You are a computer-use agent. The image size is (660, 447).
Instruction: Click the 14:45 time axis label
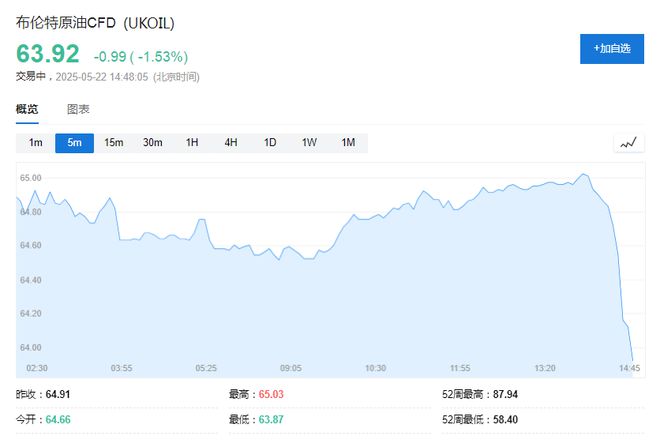[x=629, y=368]
